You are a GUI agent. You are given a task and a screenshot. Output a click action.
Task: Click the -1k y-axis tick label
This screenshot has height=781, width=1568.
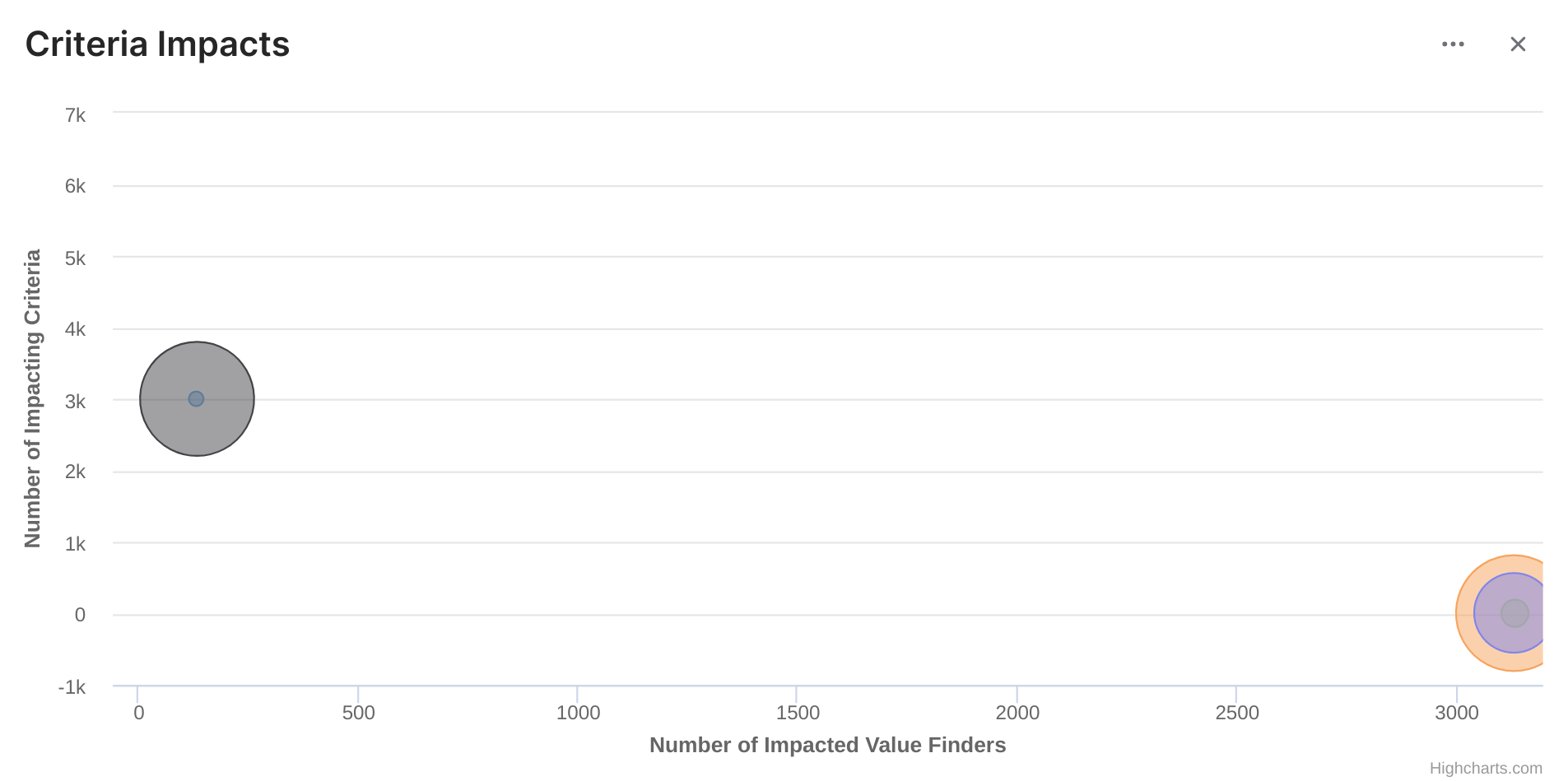click(x=72, y=687)
